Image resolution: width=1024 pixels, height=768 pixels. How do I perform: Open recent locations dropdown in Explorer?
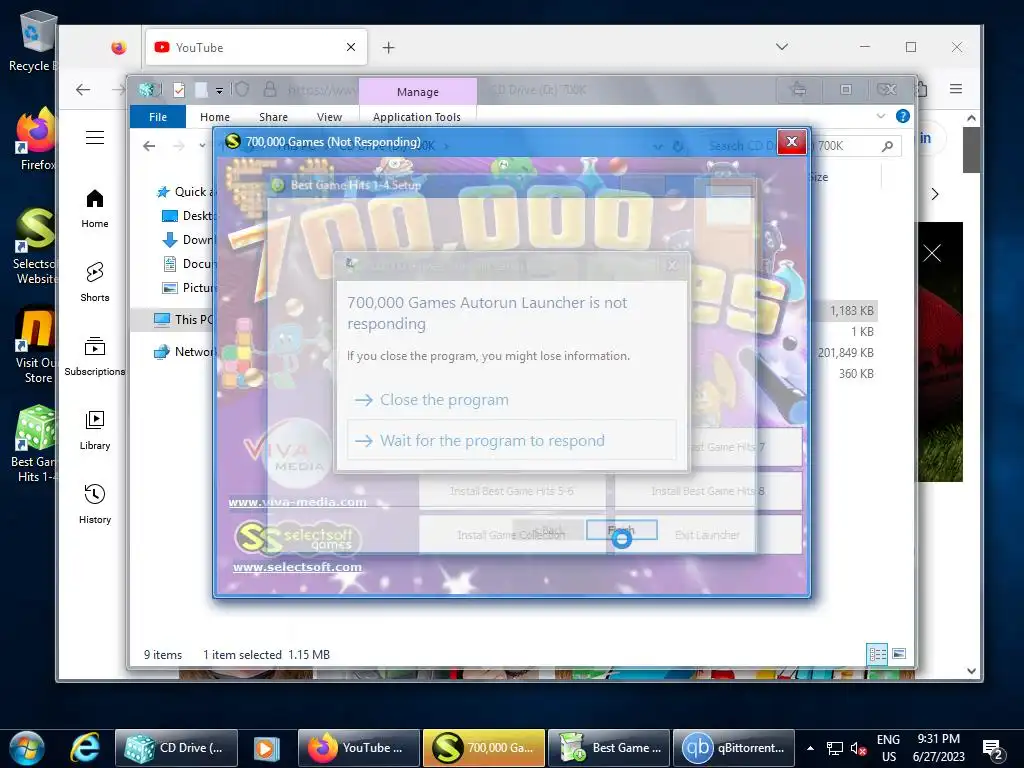(x=202, y=146)
